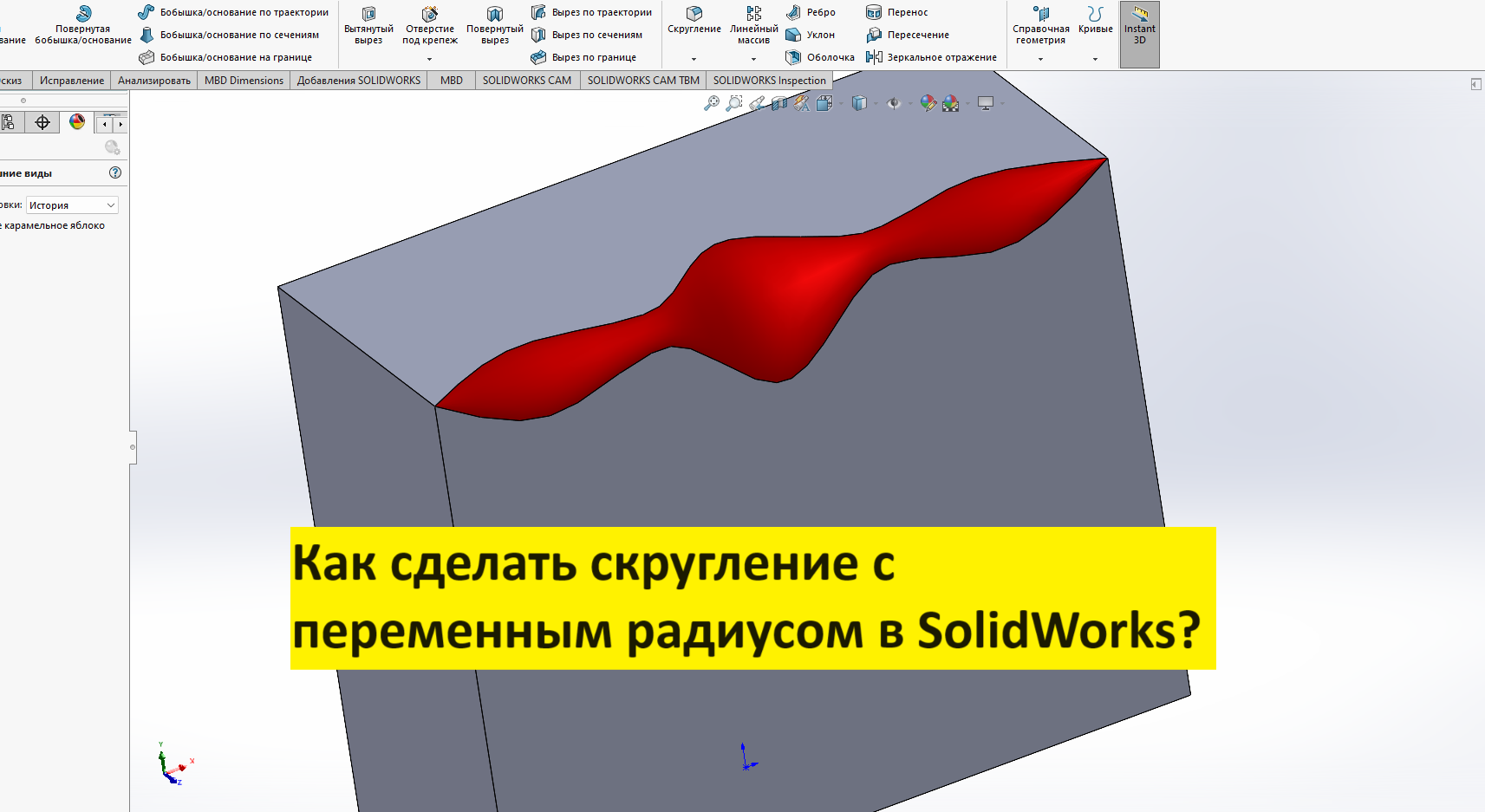This screenshot has height=812, width=1485.
Task: Open help for the appearances panel
Action: [x=115, y=172]
